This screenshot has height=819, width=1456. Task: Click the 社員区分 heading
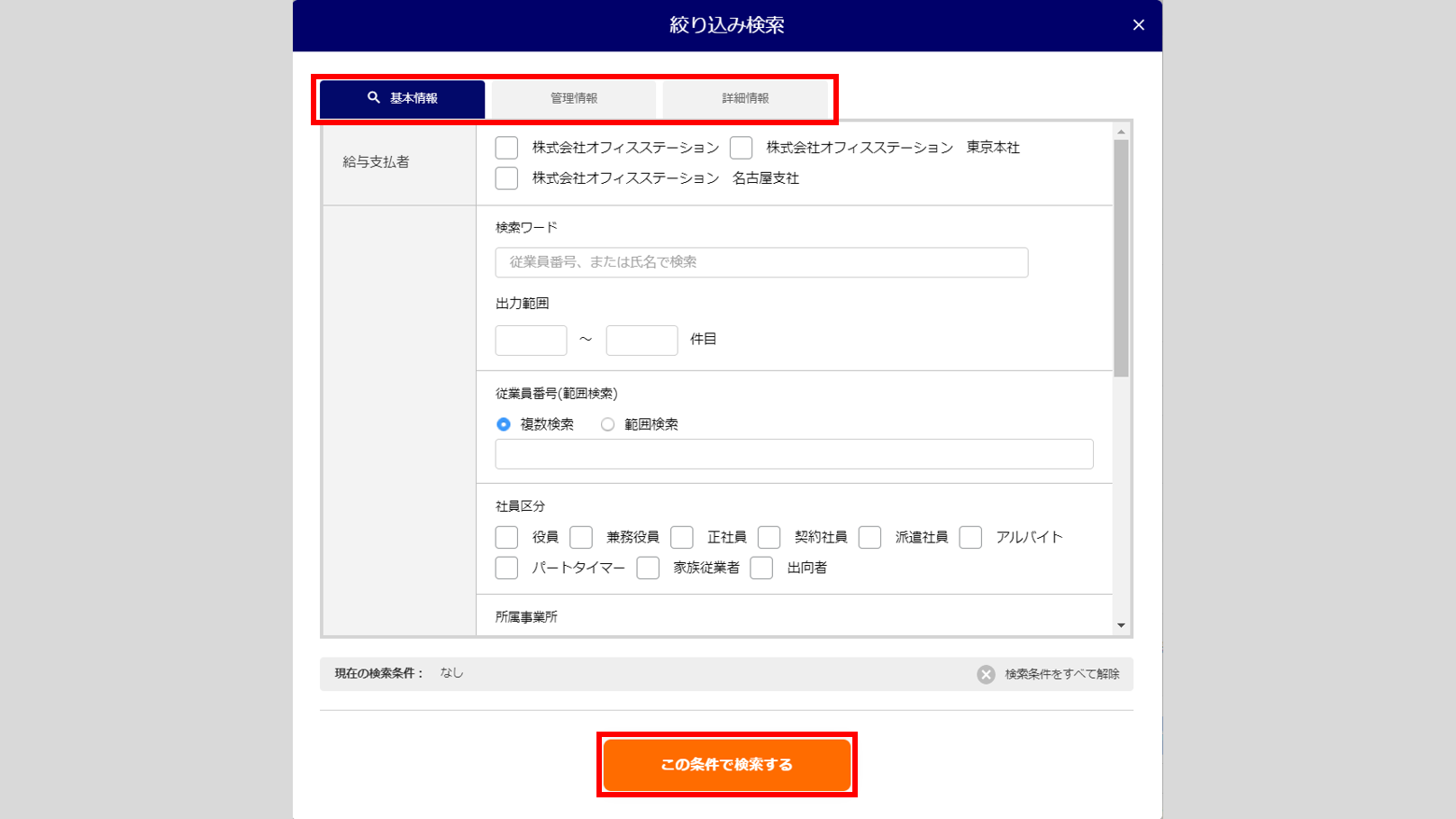click(x=520, y=506)
